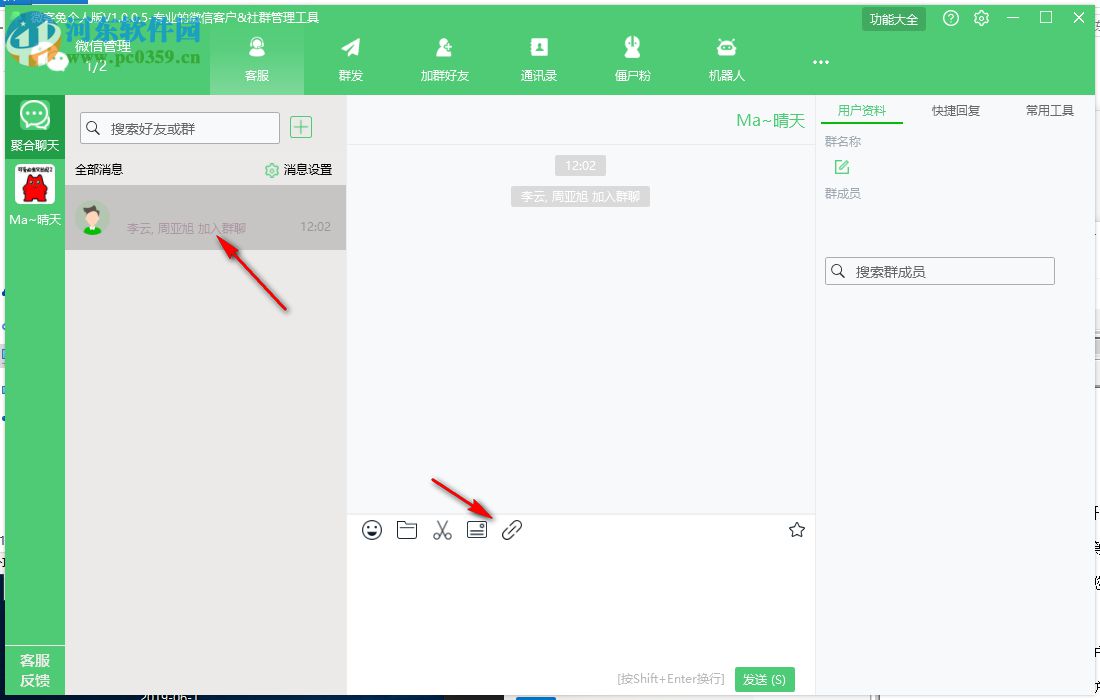Click the scissors screenshot icon
Image resolution: width=1100 pixels, height=700 pixels.
tap(442, 530)
